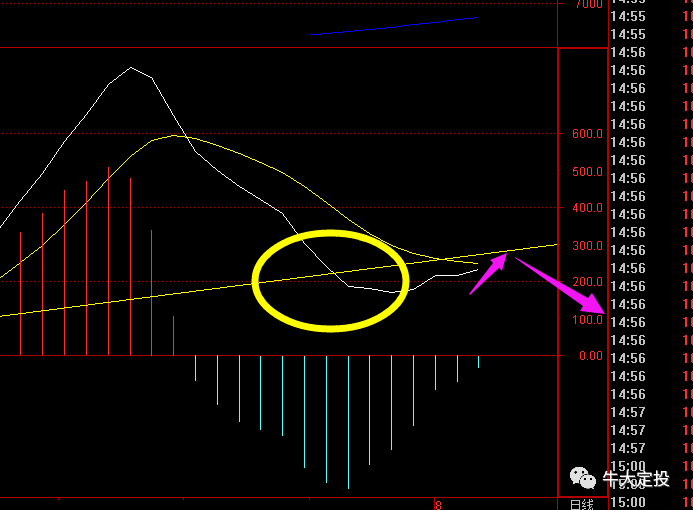Click the 400.0 axis label
Image resolution: width=693 pixels, height=510 pixels.
click(587, 208)
